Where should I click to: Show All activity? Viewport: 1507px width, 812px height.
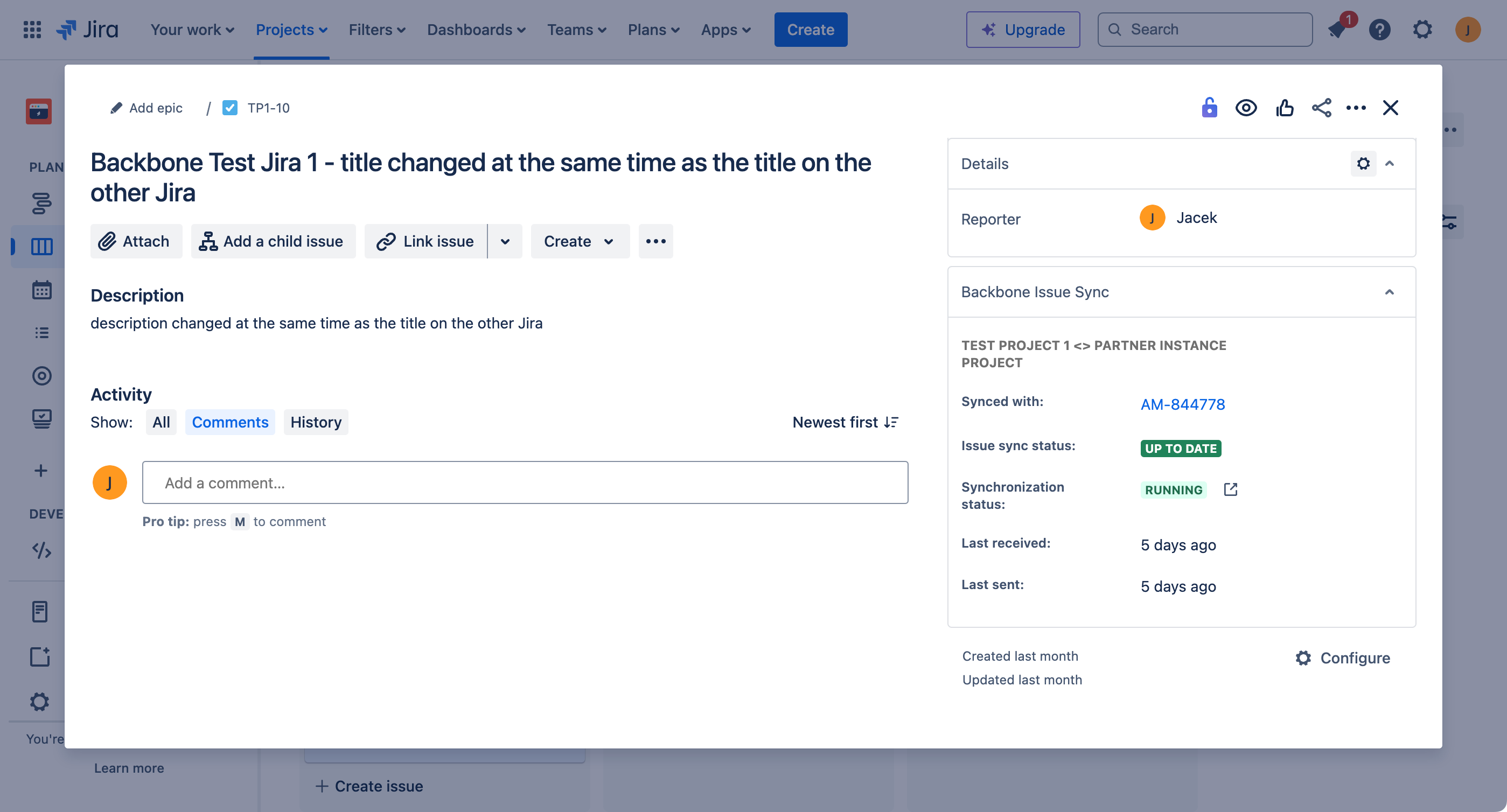pos(161,422)
